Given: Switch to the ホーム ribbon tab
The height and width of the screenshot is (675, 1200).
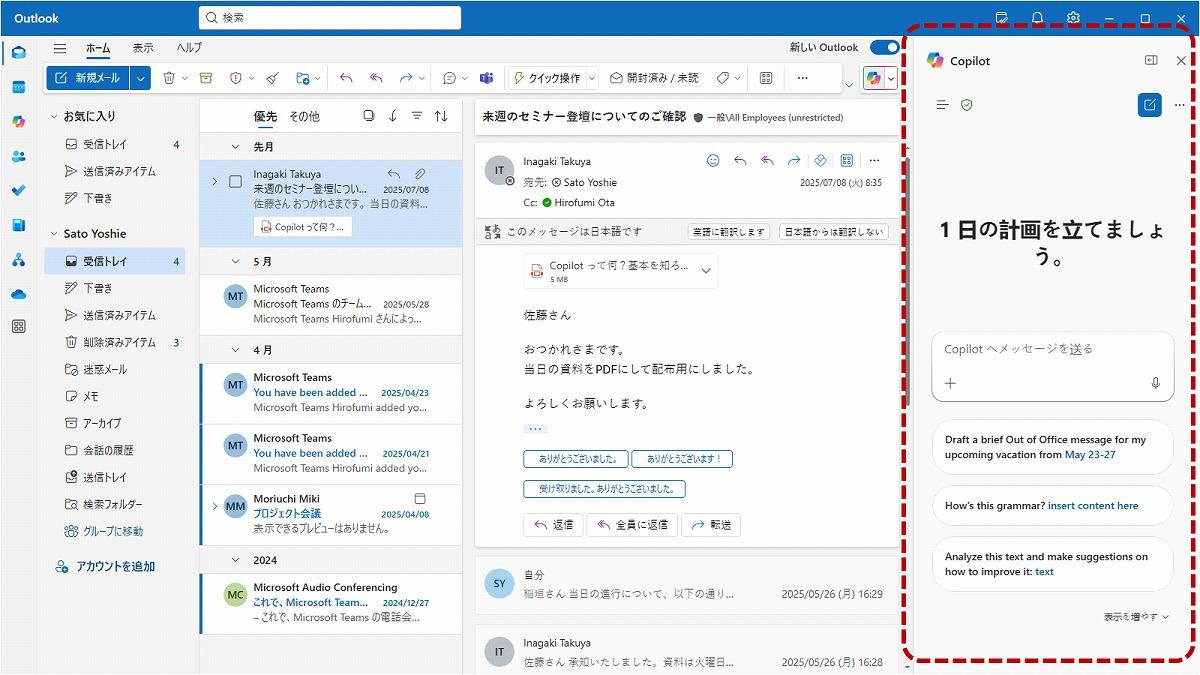Looking at the screenshot, I should click(x=98, y=48).
